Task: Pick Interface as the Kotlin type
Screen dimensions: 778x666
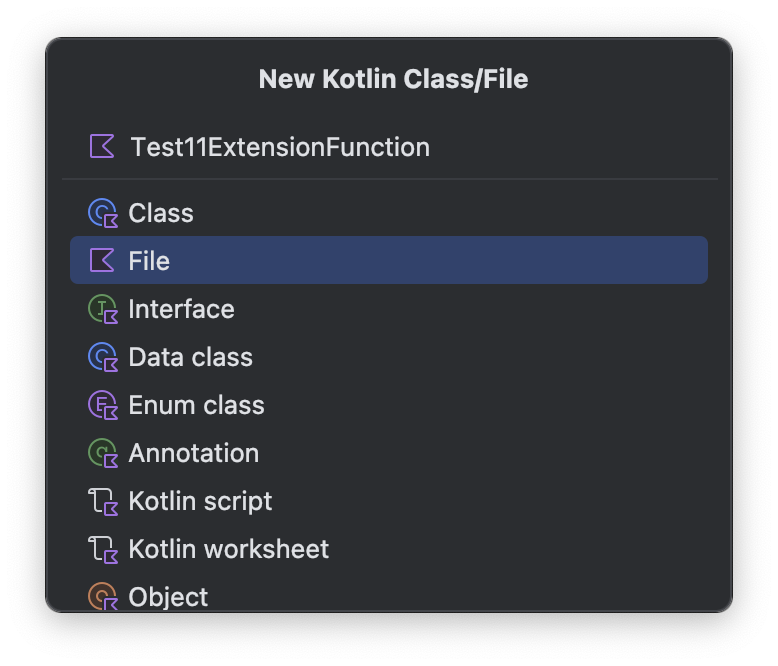Action: (x=181, y=309)
